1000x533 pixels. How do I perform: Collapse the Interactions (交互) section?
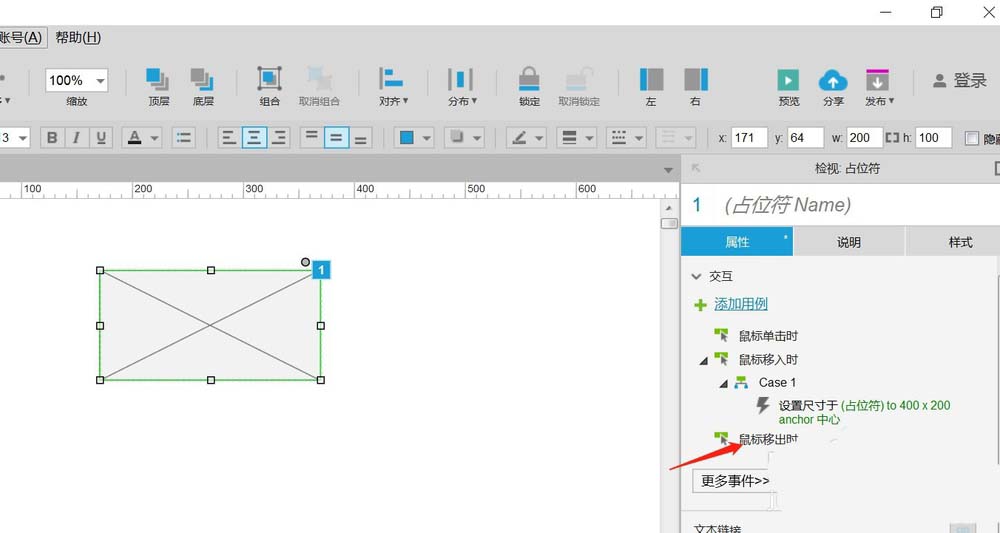(x=696, y=276)
